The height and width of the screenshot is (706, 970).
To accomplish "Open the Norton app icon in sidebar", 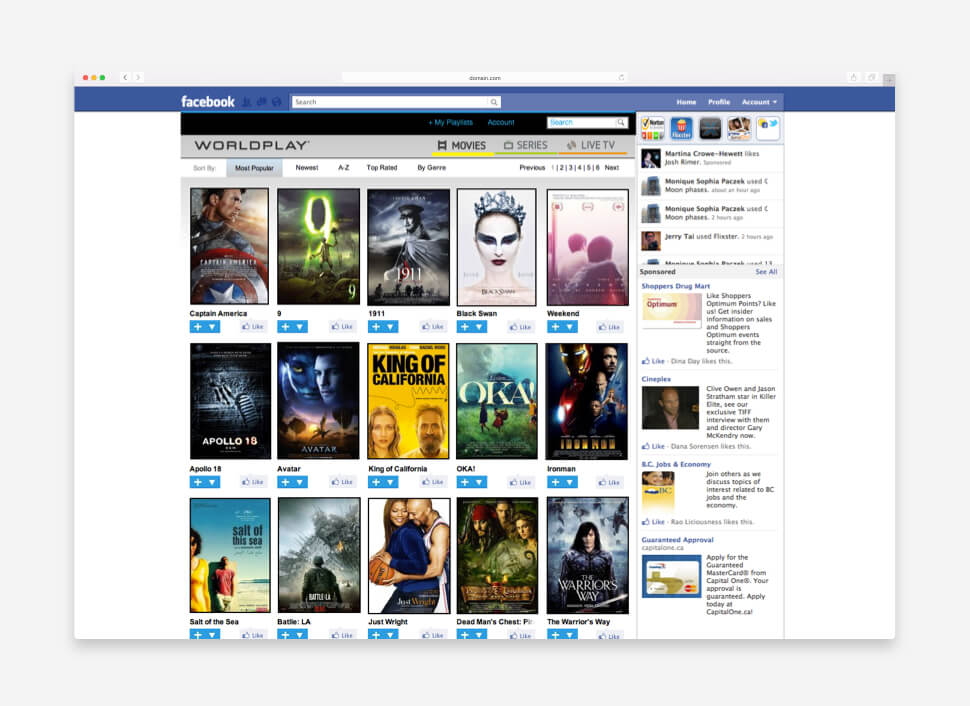I will pos(653,128).
